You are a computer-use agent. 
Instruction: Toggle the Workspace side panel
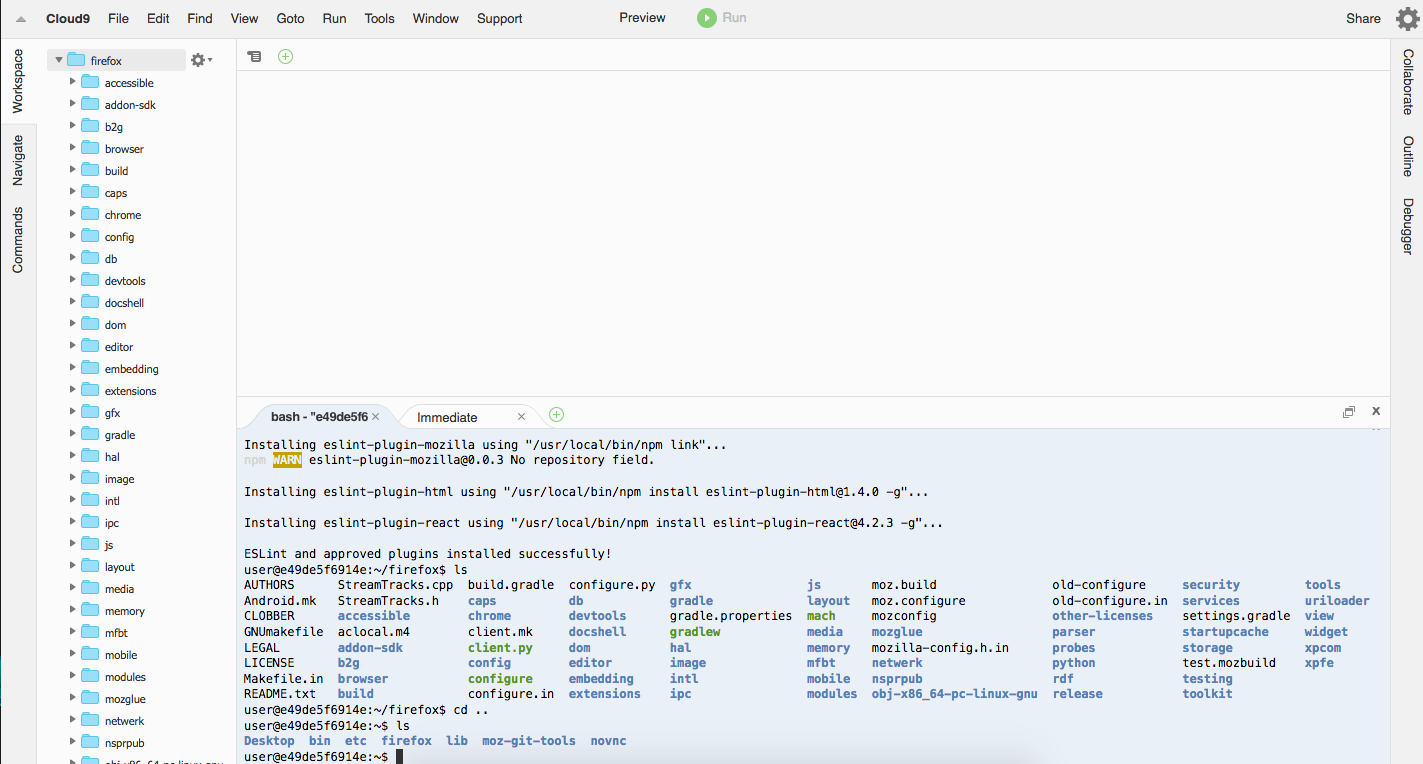click(18, 81)
